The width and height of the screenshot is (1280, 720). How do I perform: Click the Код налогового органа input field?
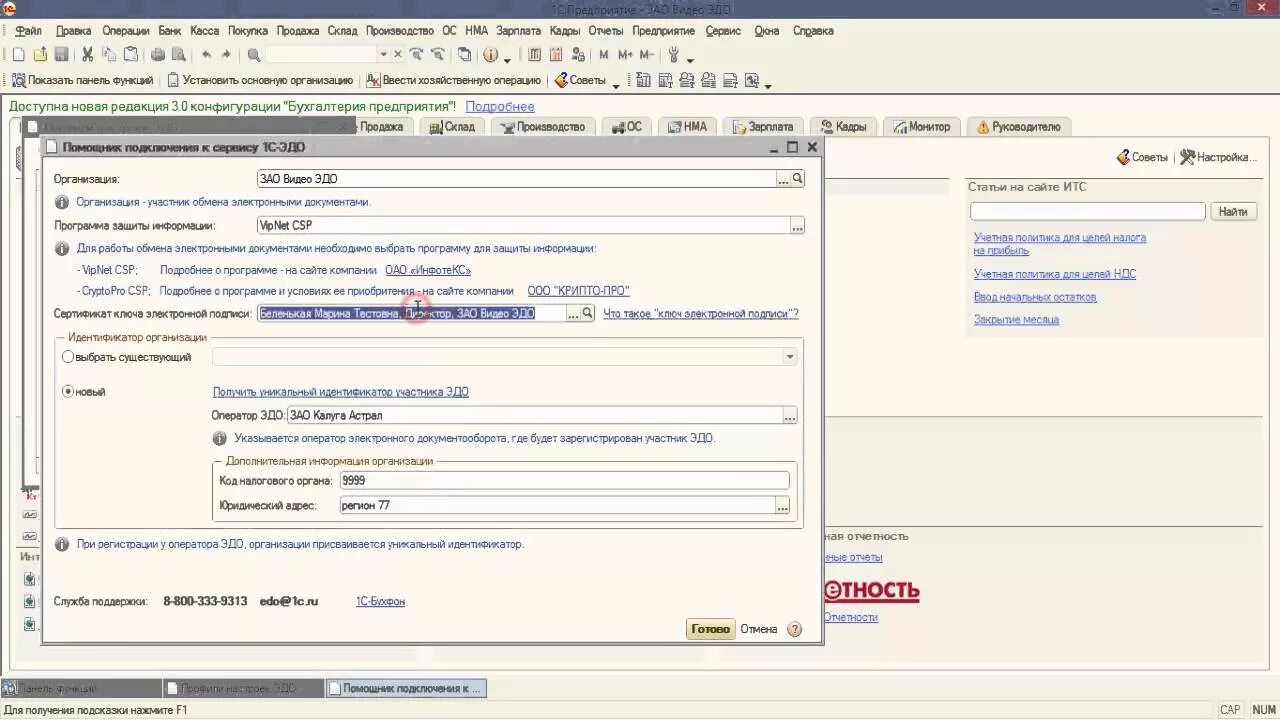564,480
